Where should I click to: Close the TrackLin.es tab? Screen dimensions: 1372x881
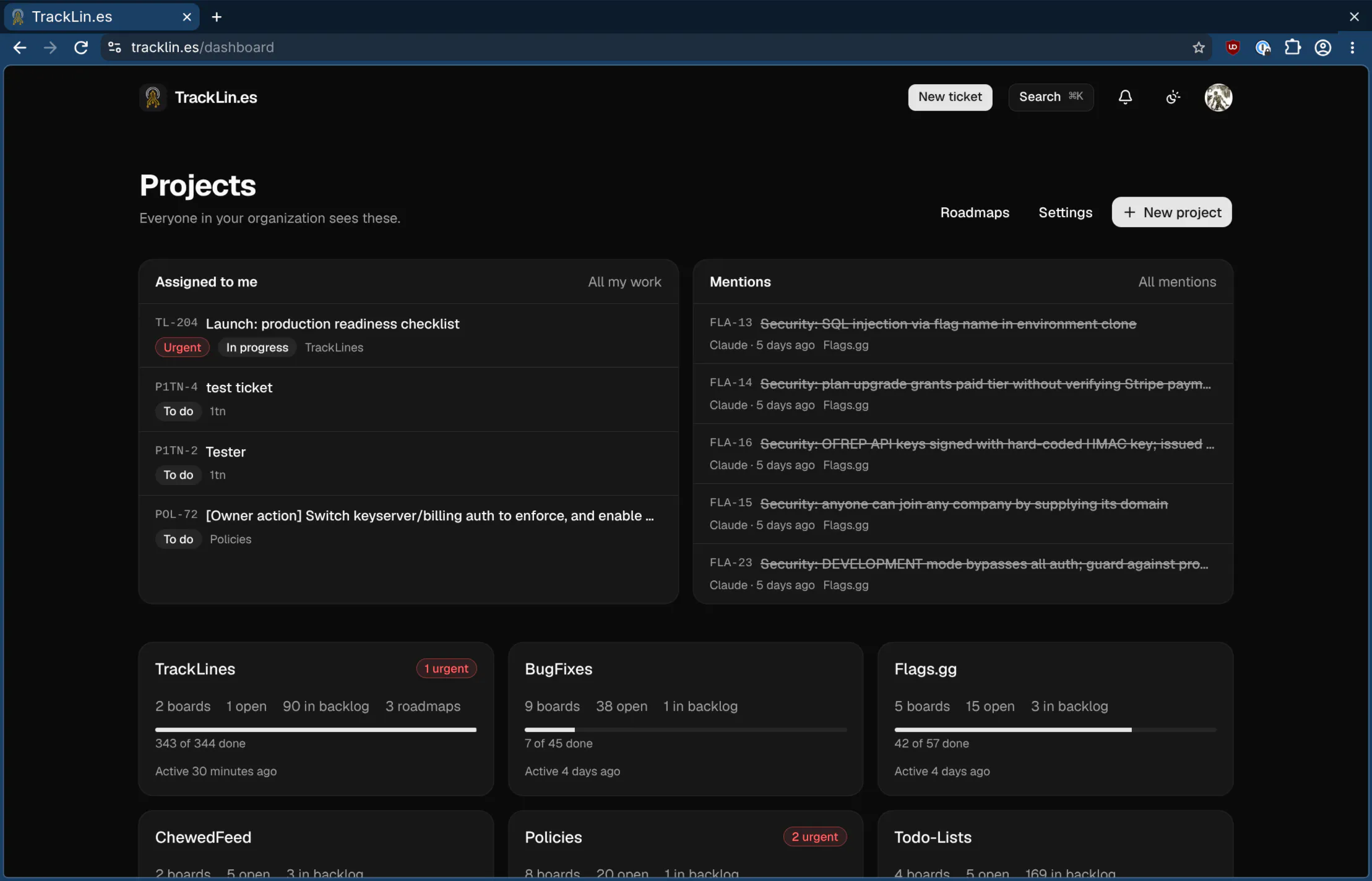(x=187, y=17)
